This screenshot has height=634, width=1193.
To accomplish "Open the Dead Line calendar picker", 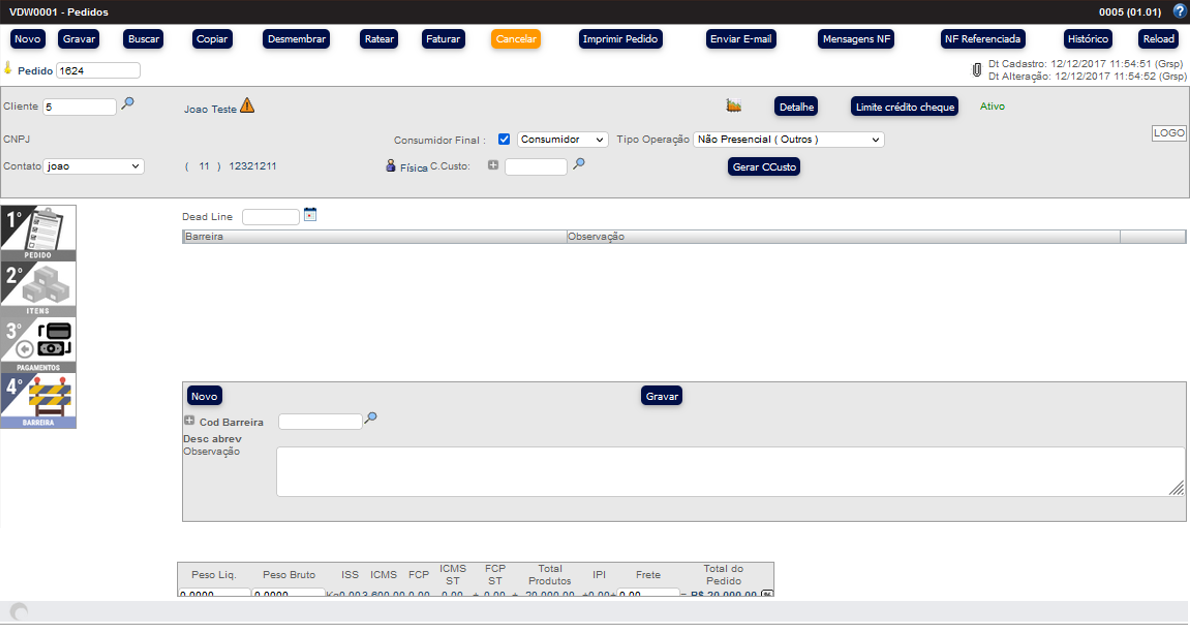I will (310, 215).
